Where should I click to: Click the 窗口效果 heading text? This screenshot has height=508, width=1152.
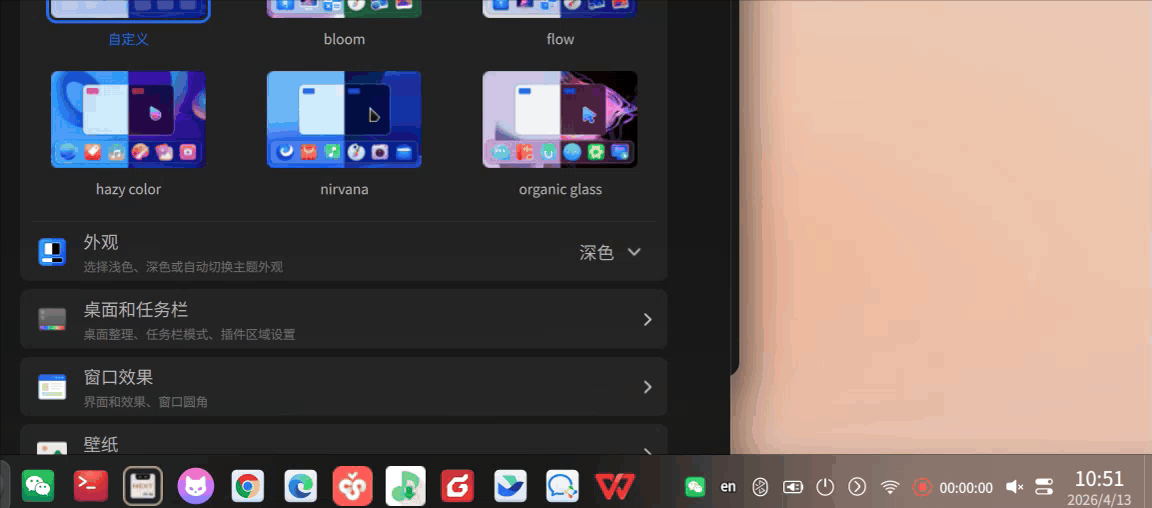pos(118,377)
